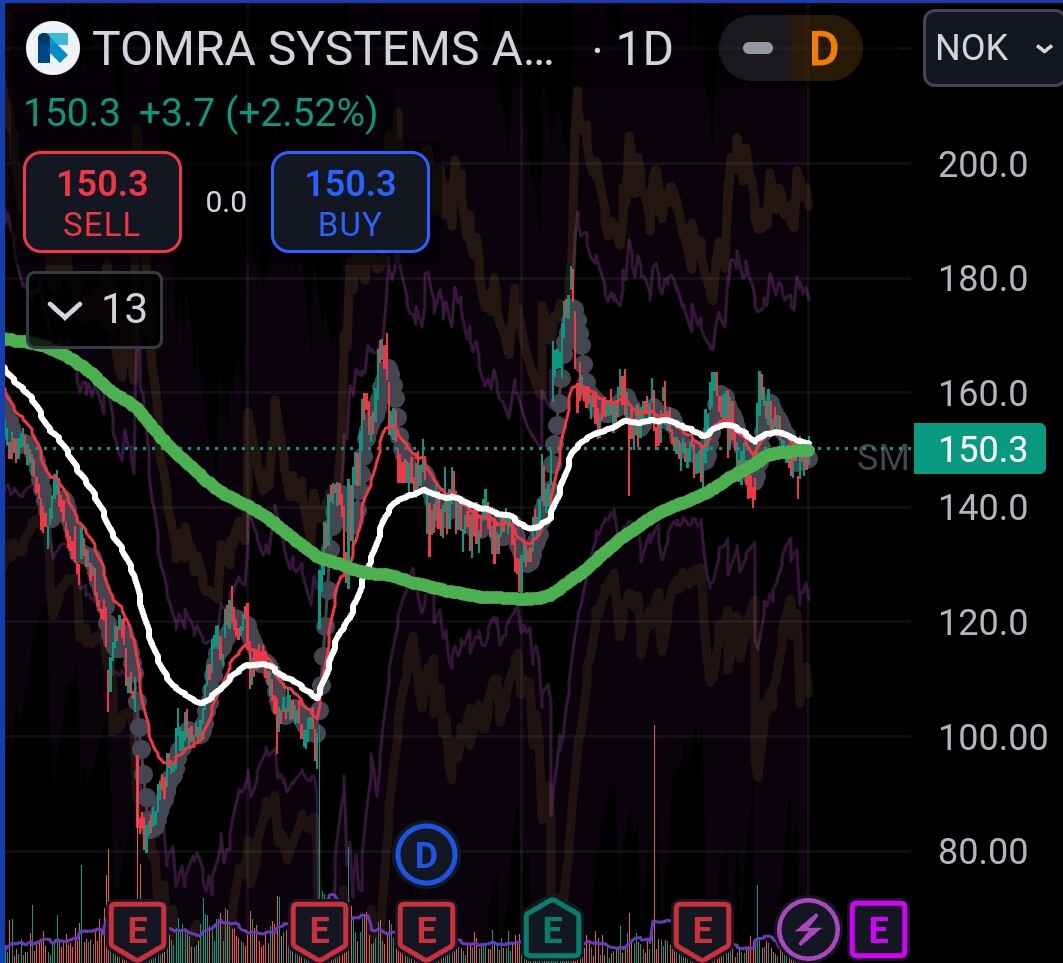Image resolution: width=1063 pixels, height=963 pixels.
Task: Tap the leftmost red E earnings marker
Action: pyautogui.click(x=138, y=930)
